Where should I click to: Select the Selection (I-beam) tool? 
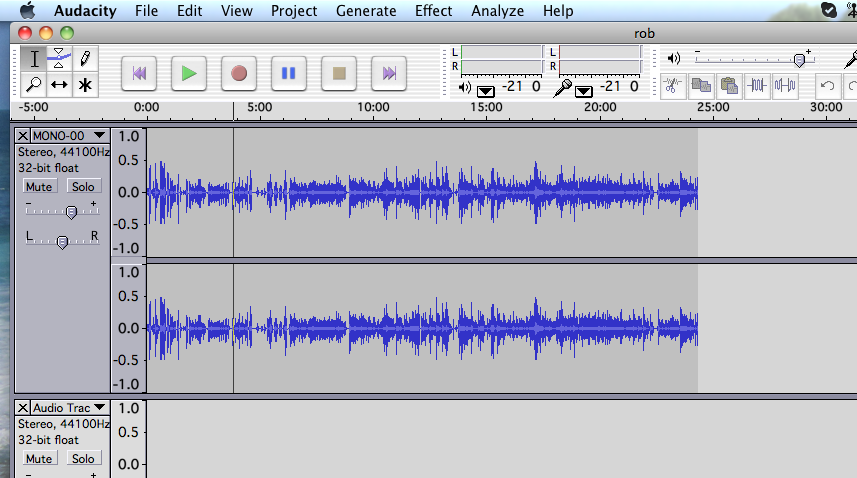point(34,59)
